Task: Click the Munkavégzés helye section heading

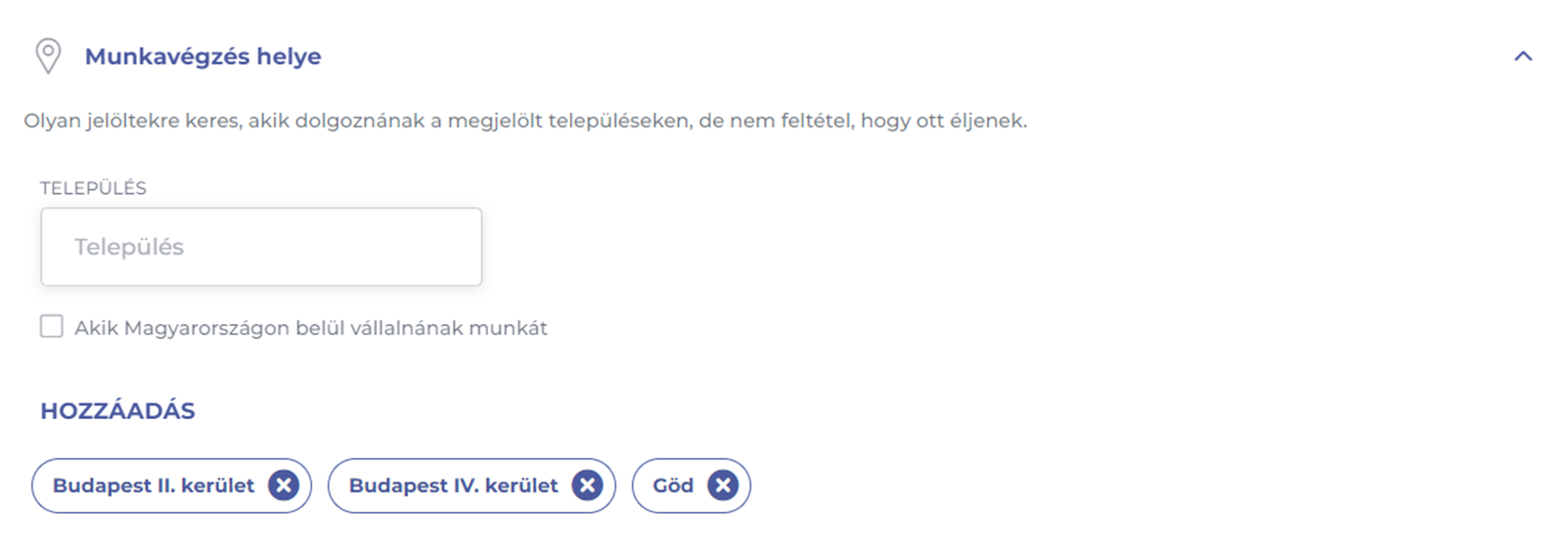Action: pyautogui.click(x=202, y=57)
